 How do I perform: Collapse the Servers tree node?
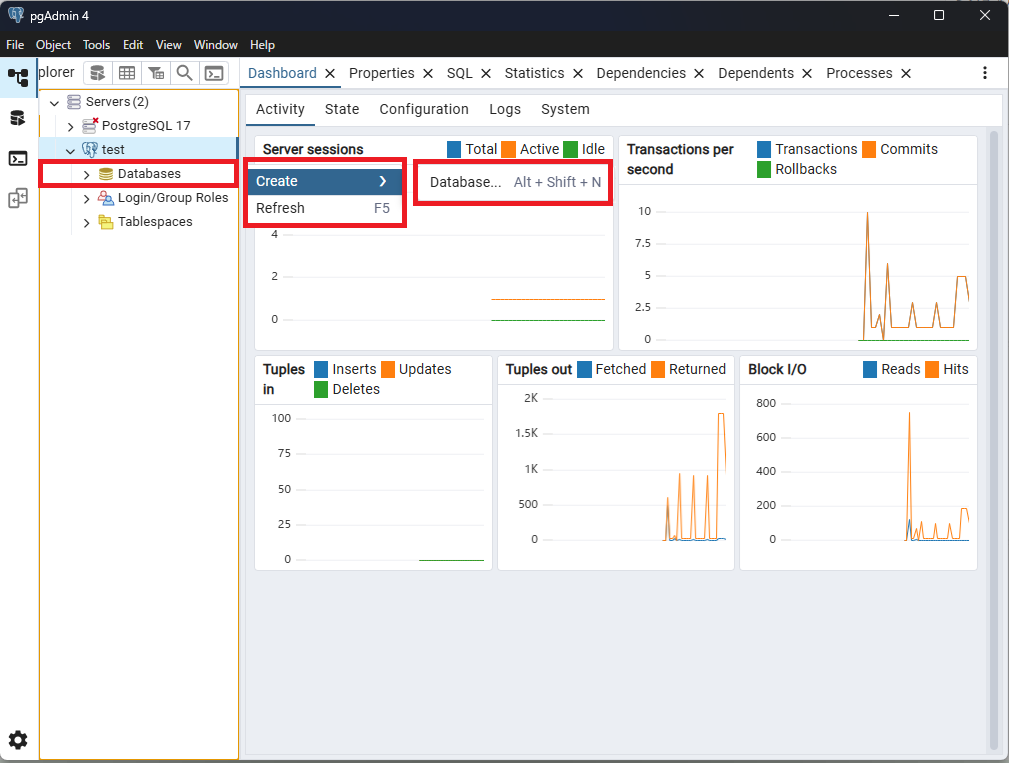pos(55,102)
